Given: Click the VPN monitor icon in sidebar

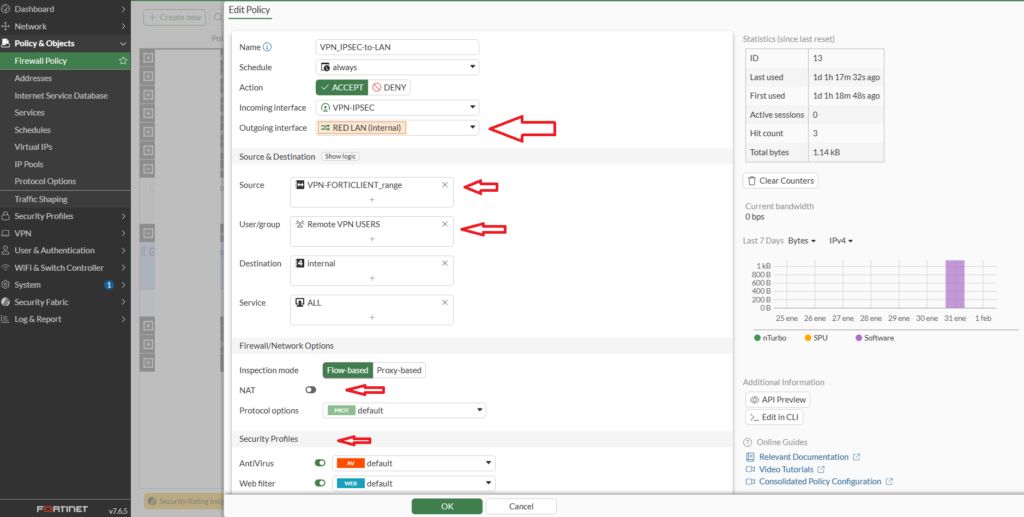Looking at the screenshot, I should pyautogui.click(x=6, y=233).
